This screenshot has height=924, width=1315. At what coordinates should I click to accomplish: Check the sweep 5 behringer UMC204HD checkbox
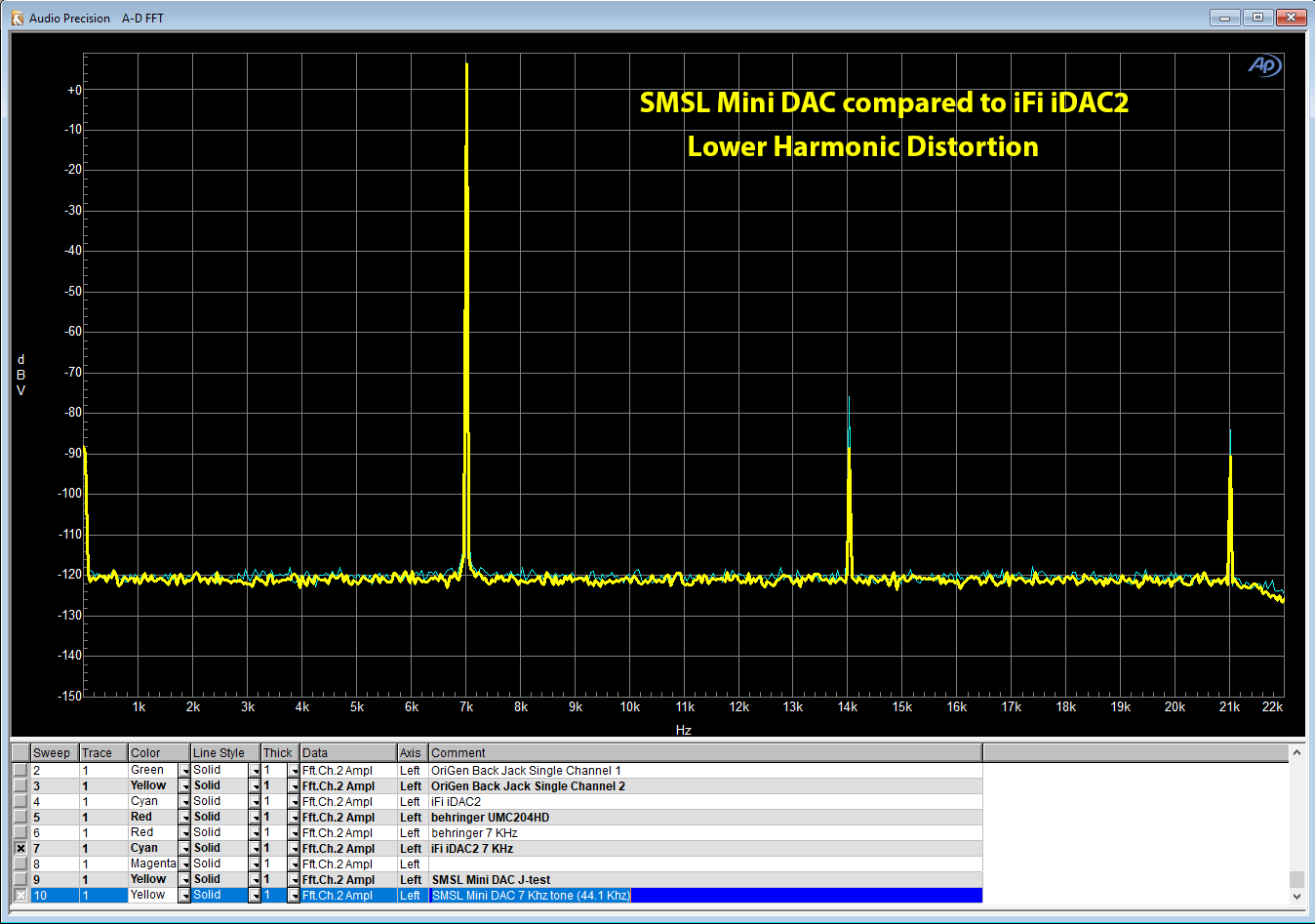[20, 817]
